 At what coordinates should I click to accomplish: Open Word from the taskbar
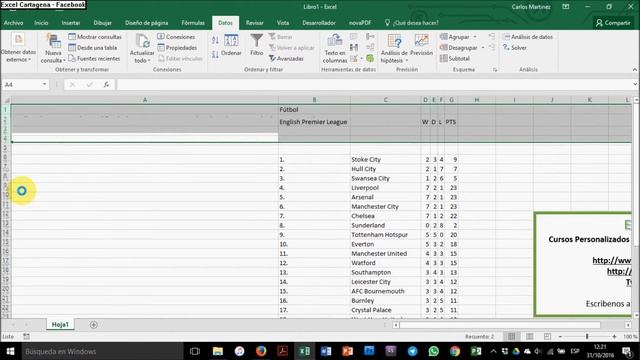point(326,351)
